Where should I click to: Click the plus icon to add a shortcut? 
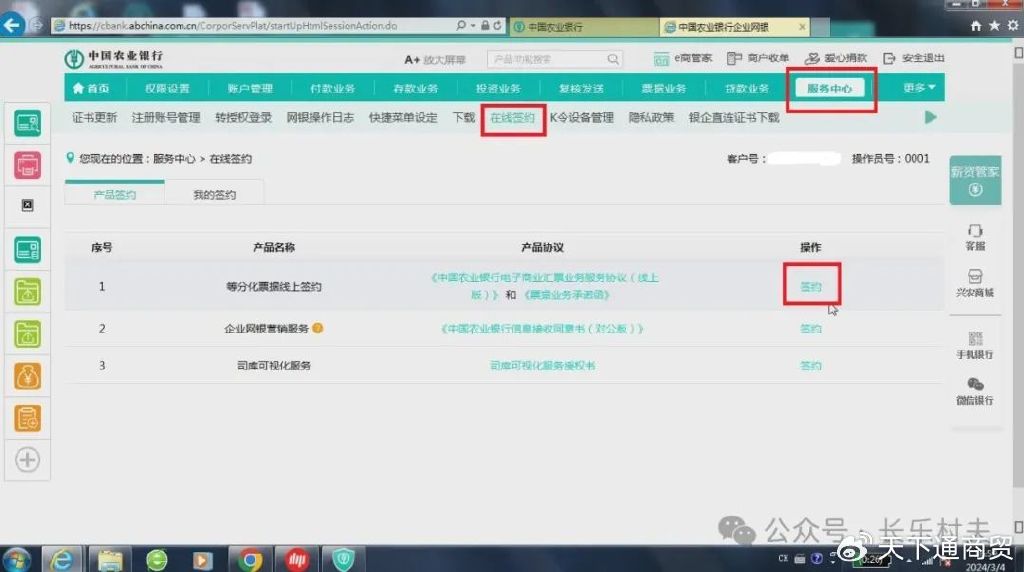click(27, 460)
